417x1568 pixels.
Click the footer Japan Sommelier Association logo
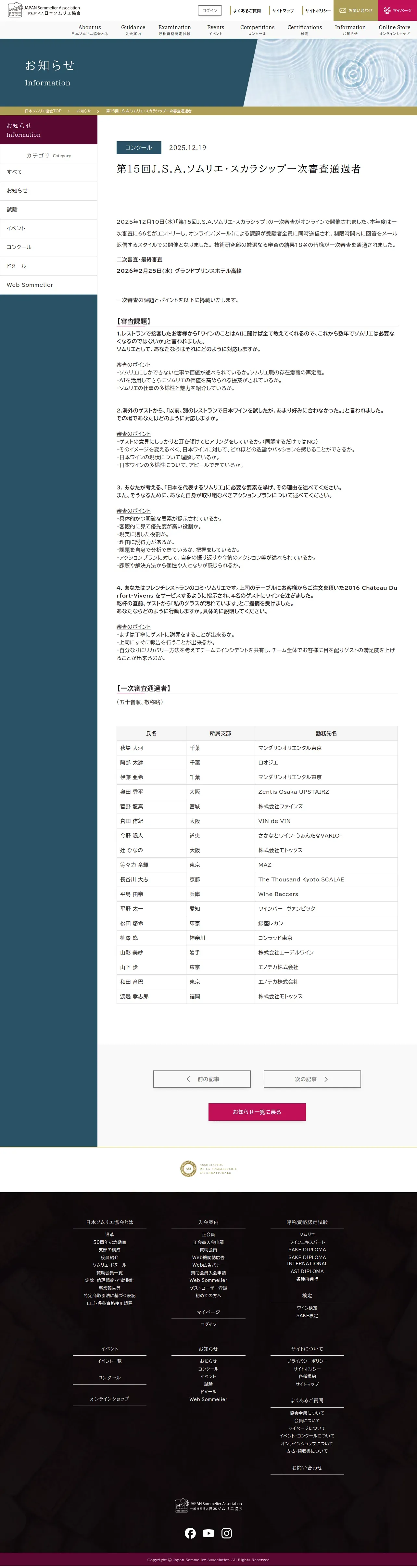pos(208,1505)
